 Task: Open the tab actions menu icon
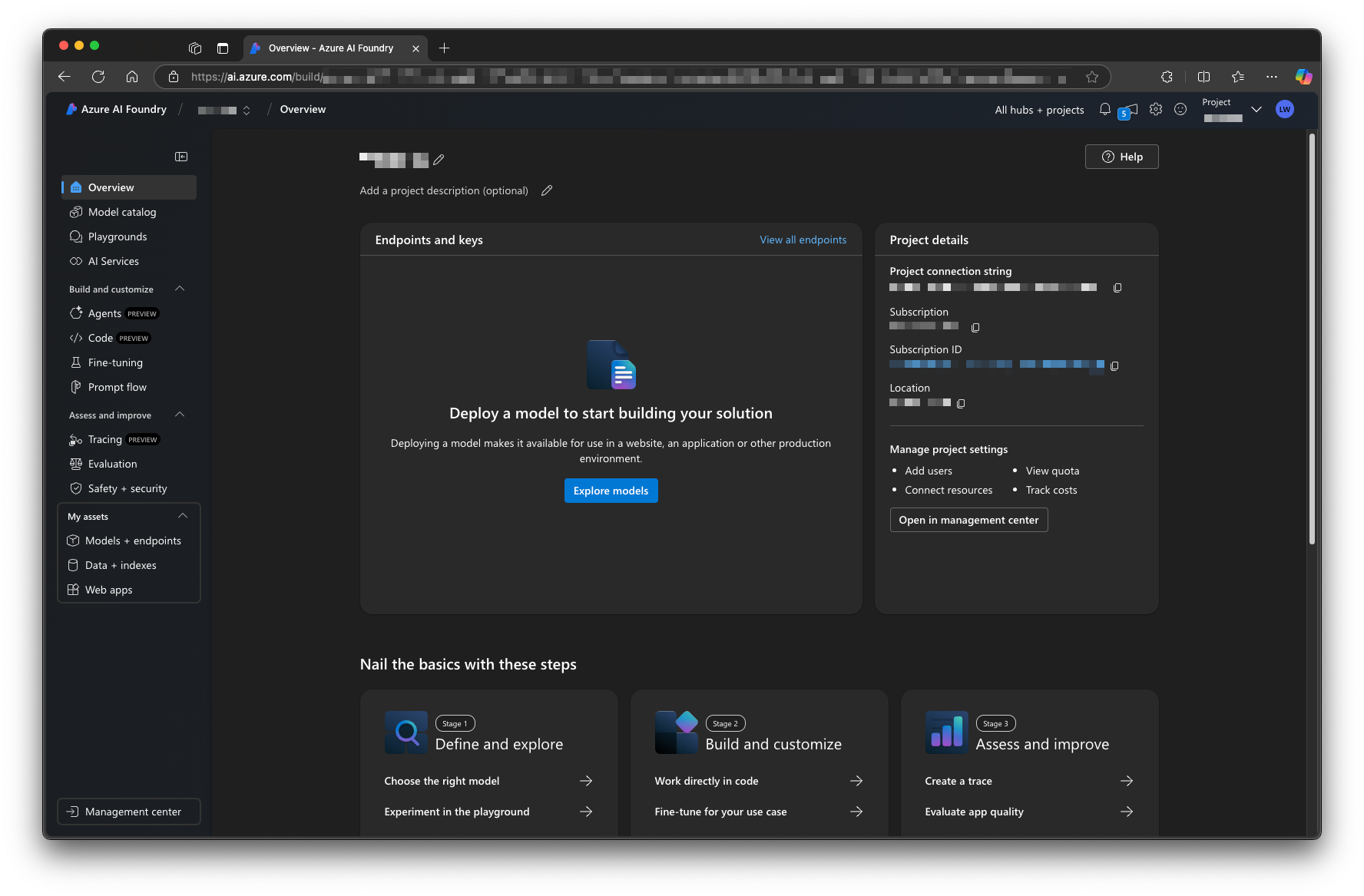pyautogui.click(x=223, y=48)
